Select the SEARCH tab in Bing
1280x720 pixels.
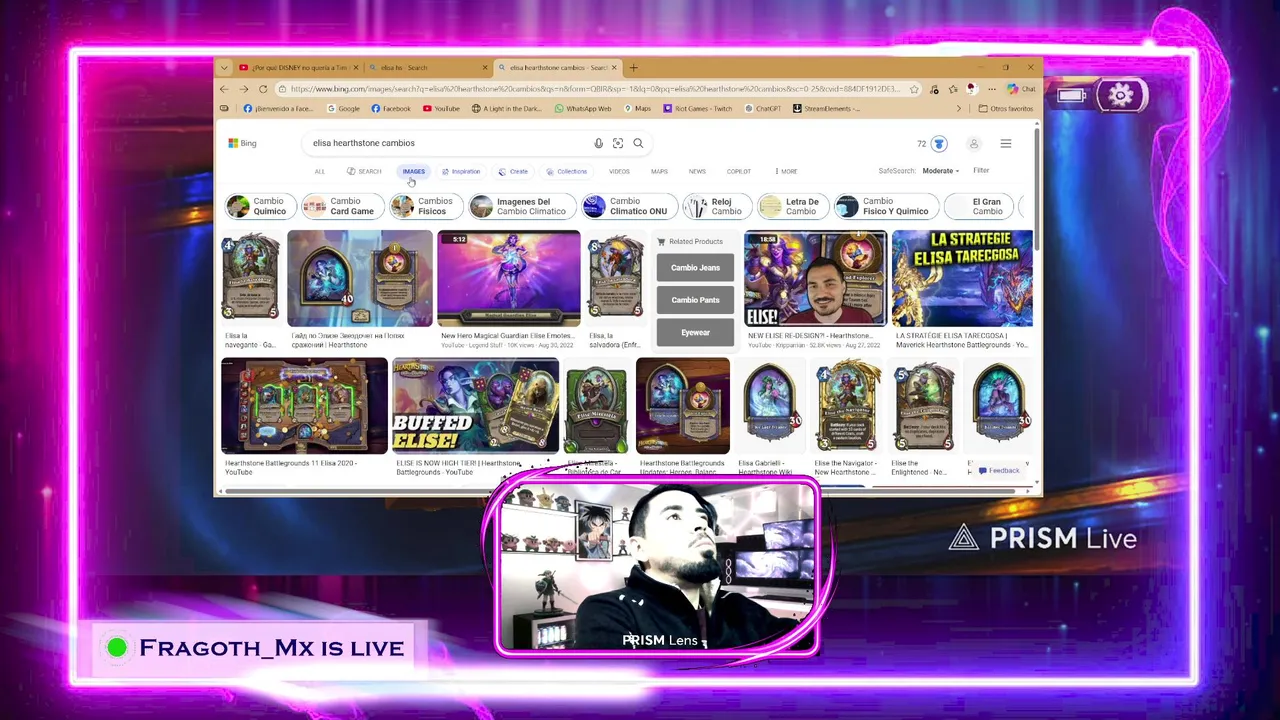[364, 172]
